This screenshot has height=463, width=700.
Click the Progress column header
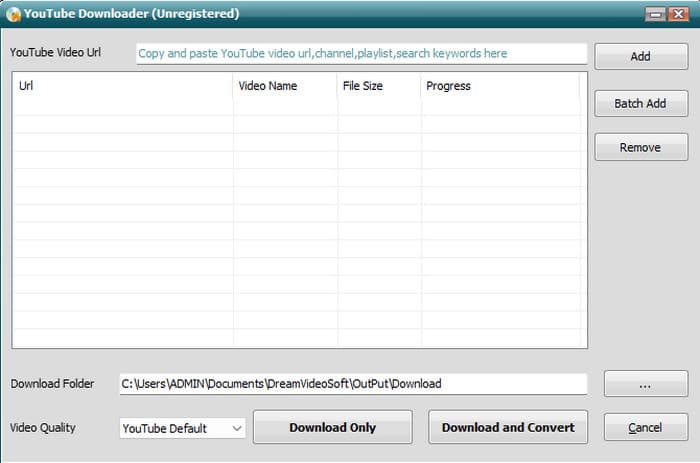pyautogui.click(x=499, y=86)
